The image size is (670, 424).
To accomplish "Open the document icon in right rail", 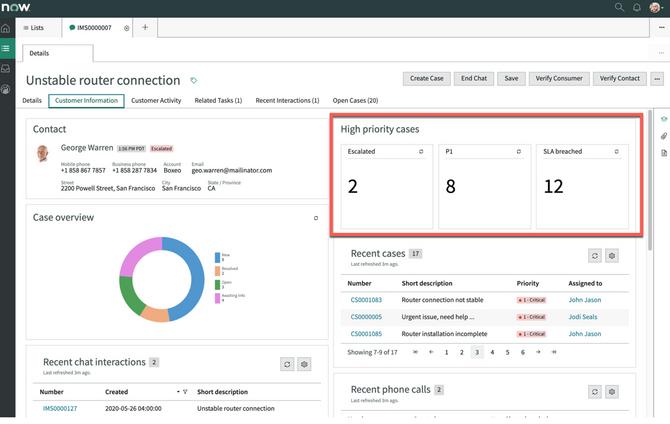I will point(664,153).
